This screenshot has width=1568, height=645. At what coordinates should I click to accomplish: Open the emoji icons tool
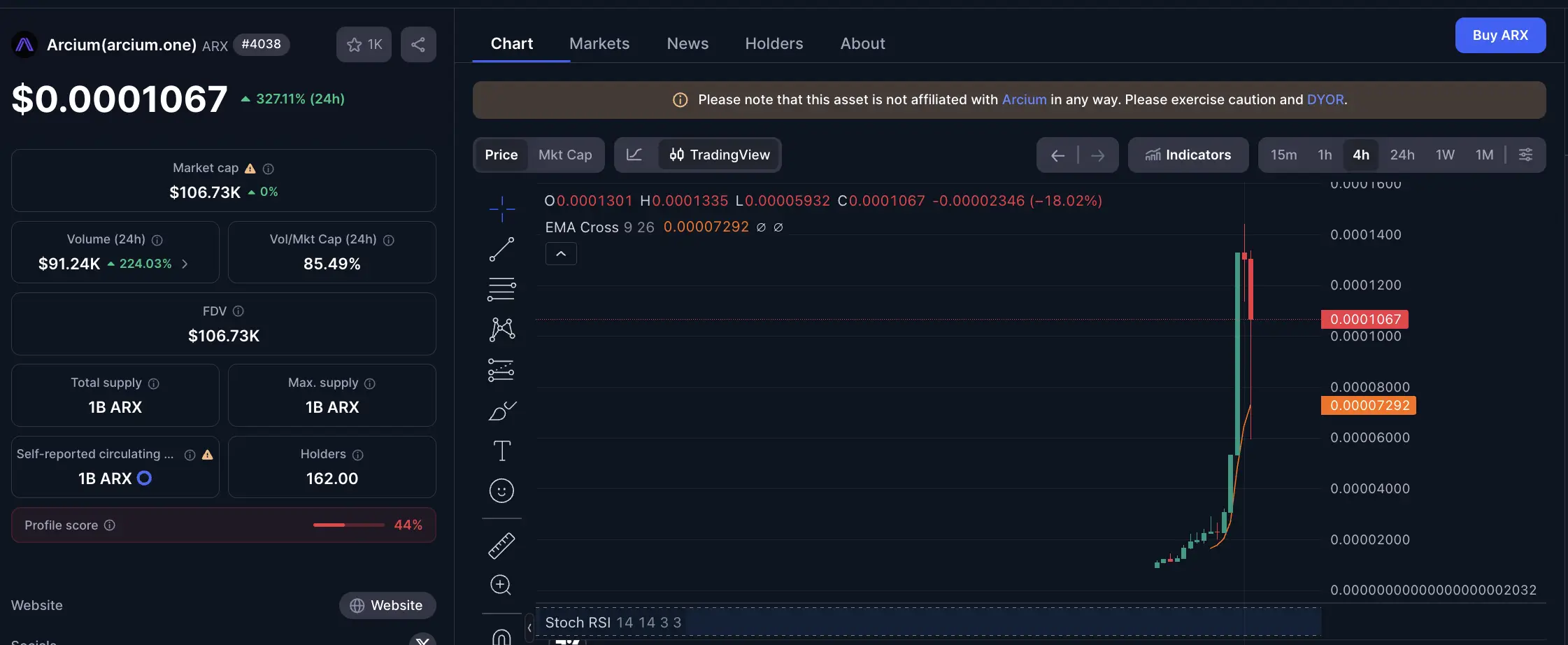(x=501, y=490)
